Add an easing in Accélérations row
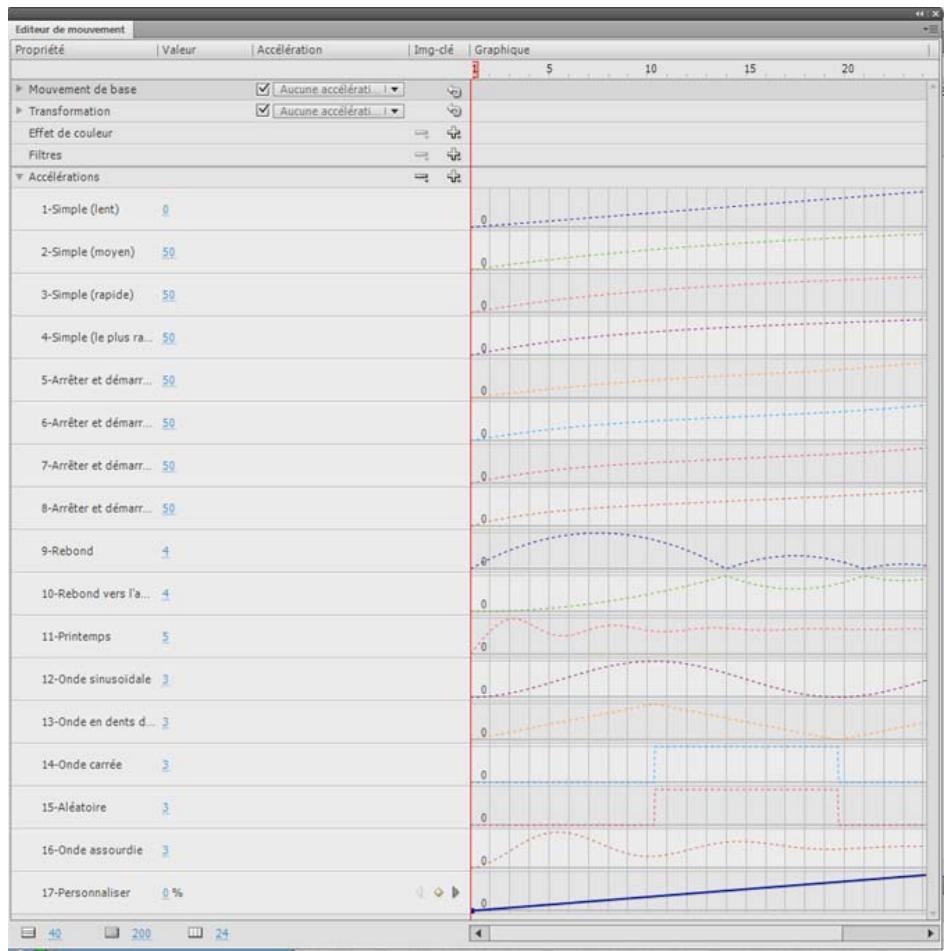945x951 pixels. coord(454,176)
